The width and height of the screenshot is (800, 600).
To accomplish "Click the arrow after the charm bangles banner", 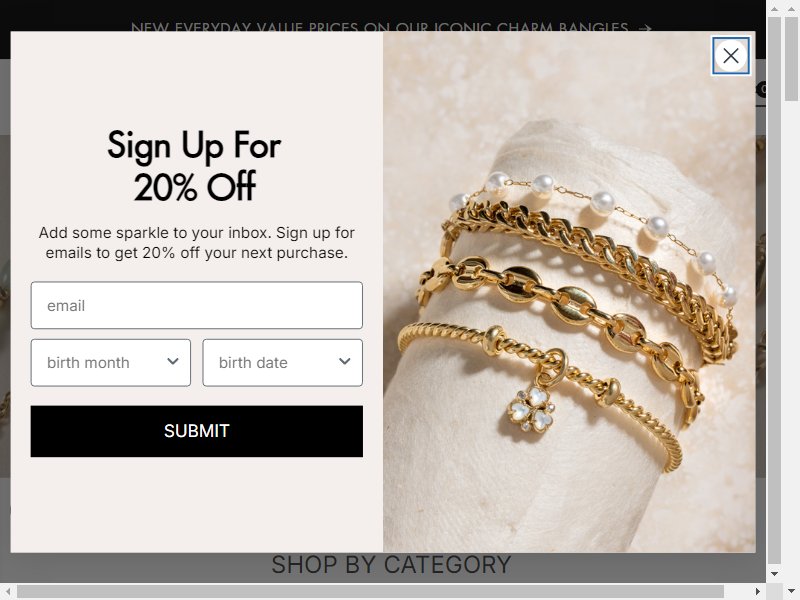I will click(645, 28).
